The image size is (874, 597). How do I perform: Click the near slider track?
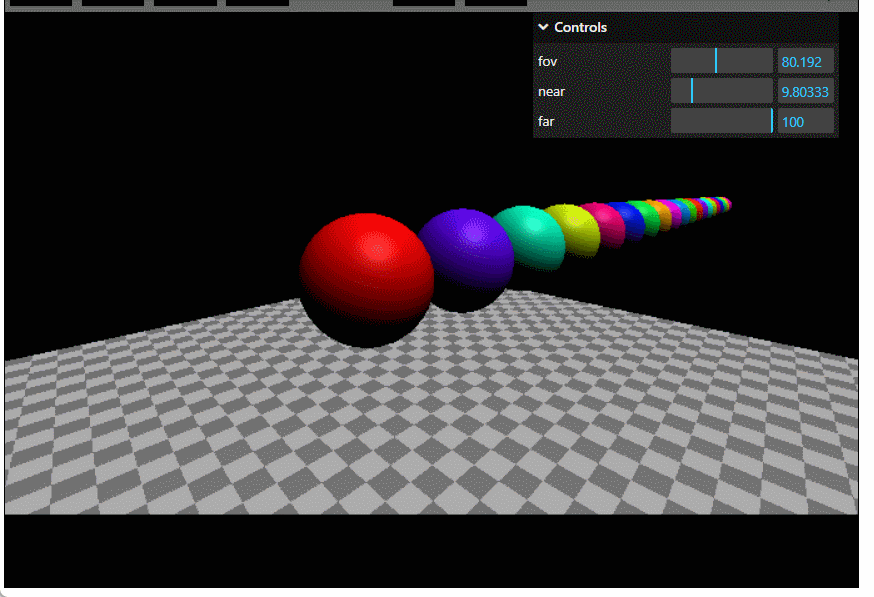tap(721, 92)
